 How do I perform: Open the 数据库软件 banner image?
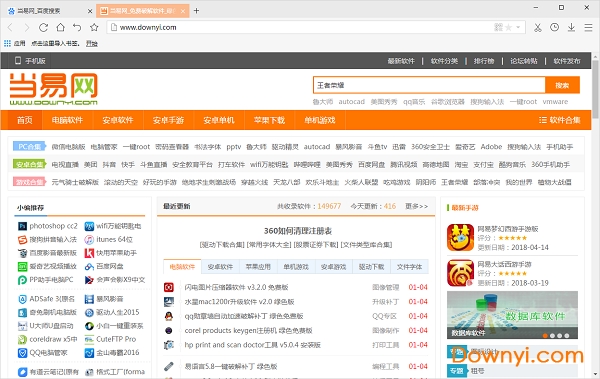[512, 315]
